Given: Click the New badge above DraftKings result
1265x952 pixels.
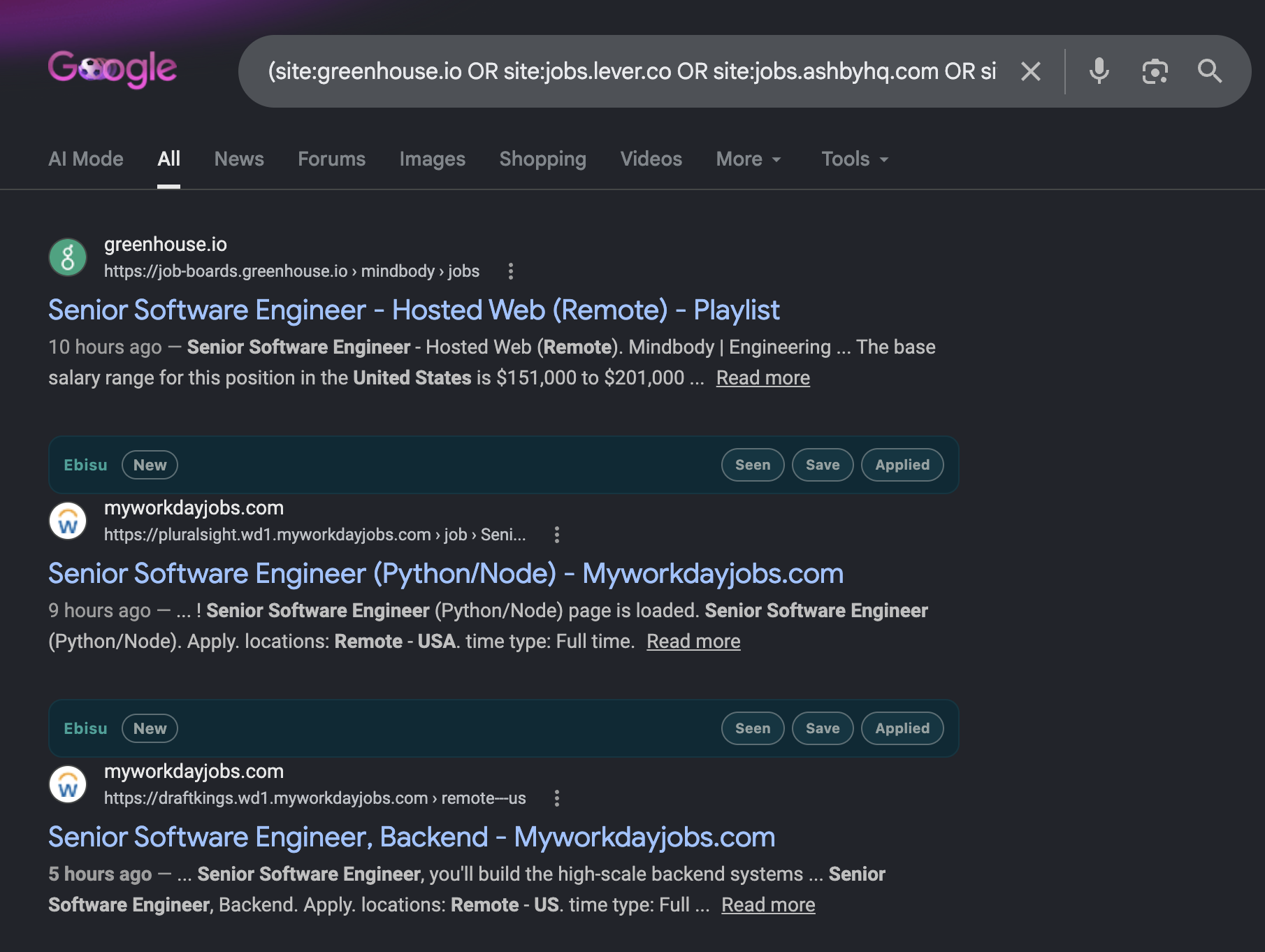Looking at the screenshot, I should (x=150, y=728).
